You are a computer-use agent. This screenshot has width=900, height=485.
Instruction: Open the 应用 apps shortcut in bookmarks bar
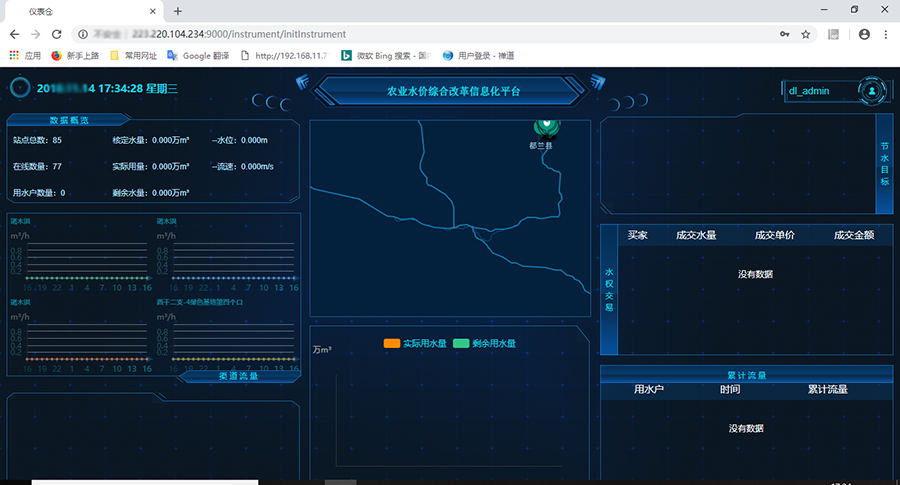click(26, 55)
